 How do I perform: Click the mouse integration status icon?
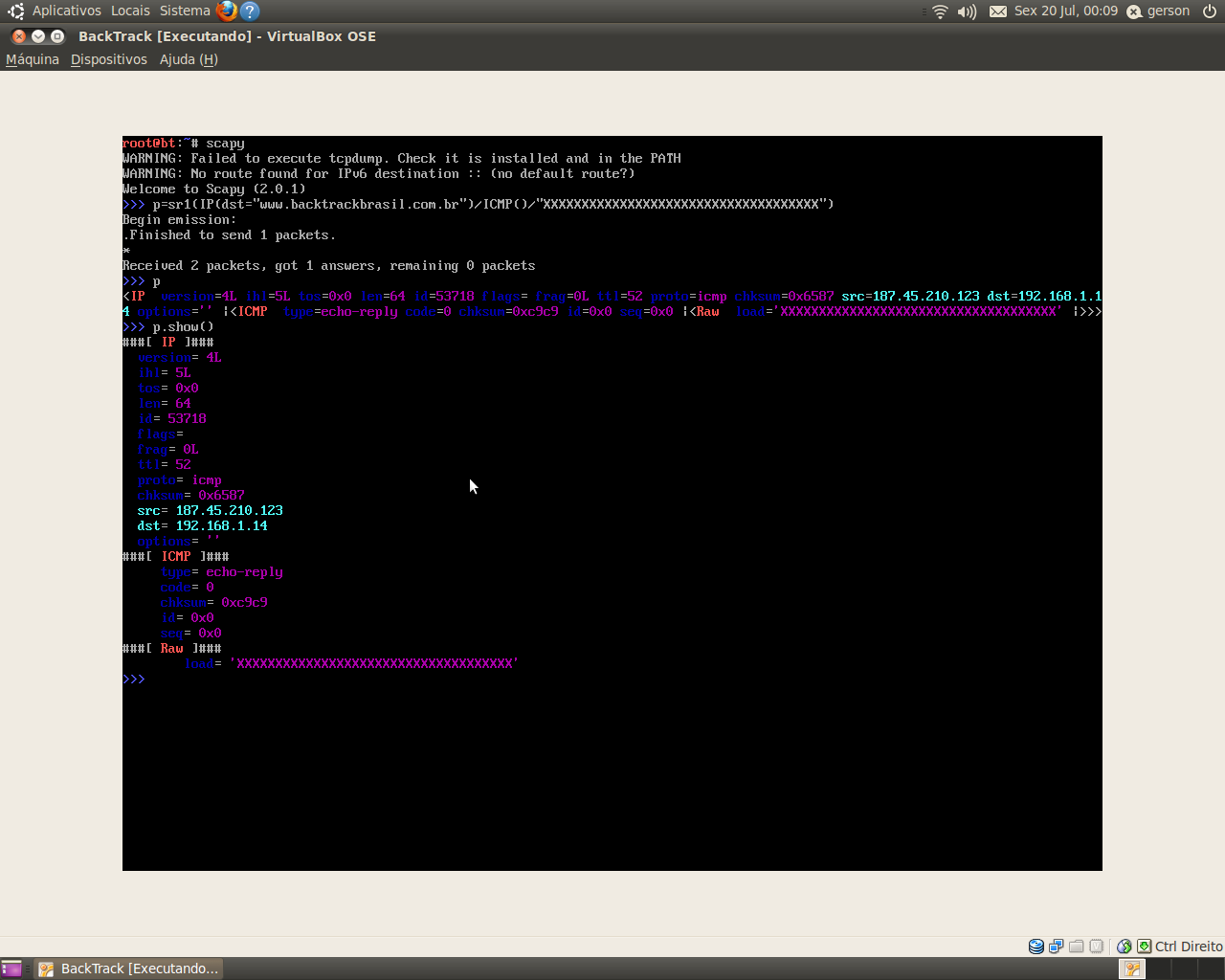point(1125,947)
